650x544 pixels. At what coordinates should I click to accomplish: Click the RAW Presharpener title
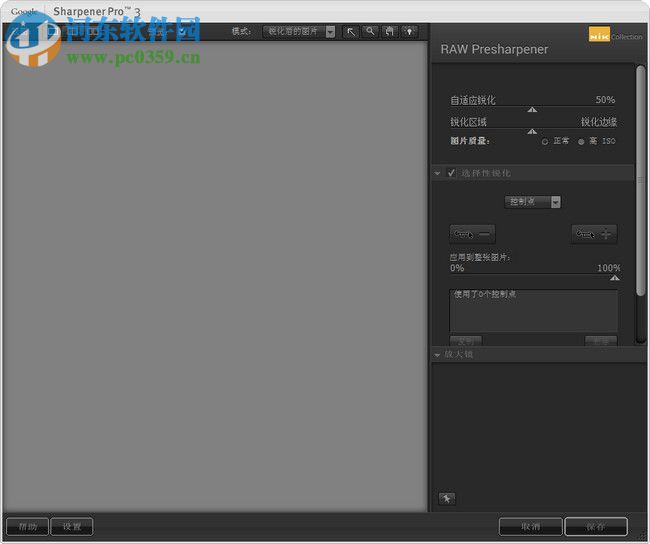point(494,49)
